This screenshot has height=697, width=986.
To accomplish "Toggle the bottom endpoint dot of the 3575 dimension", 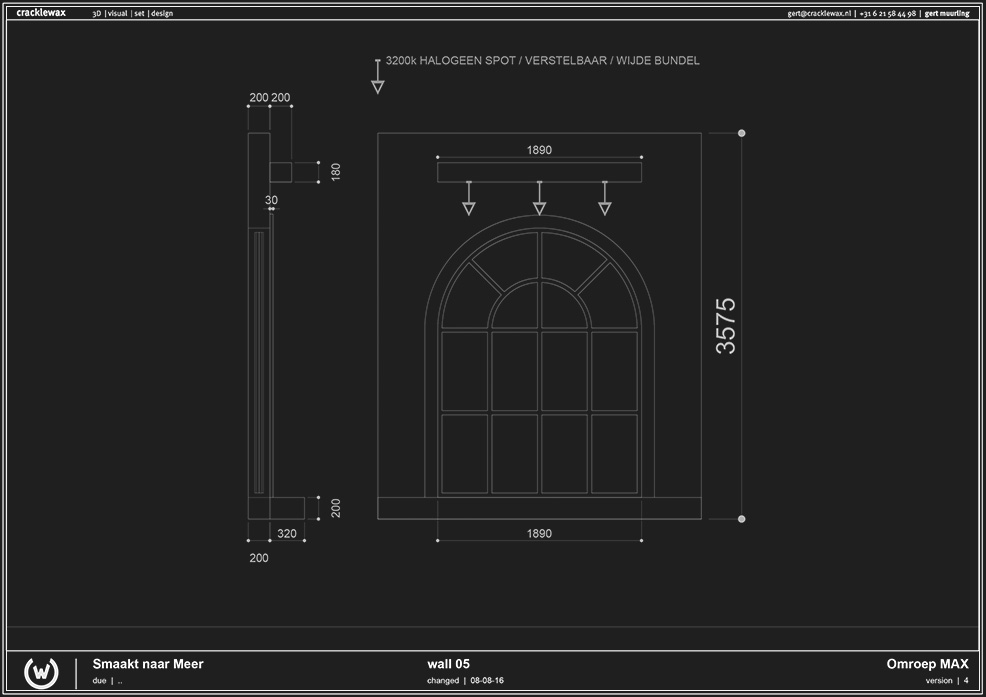I will click(x=741, y=517).
